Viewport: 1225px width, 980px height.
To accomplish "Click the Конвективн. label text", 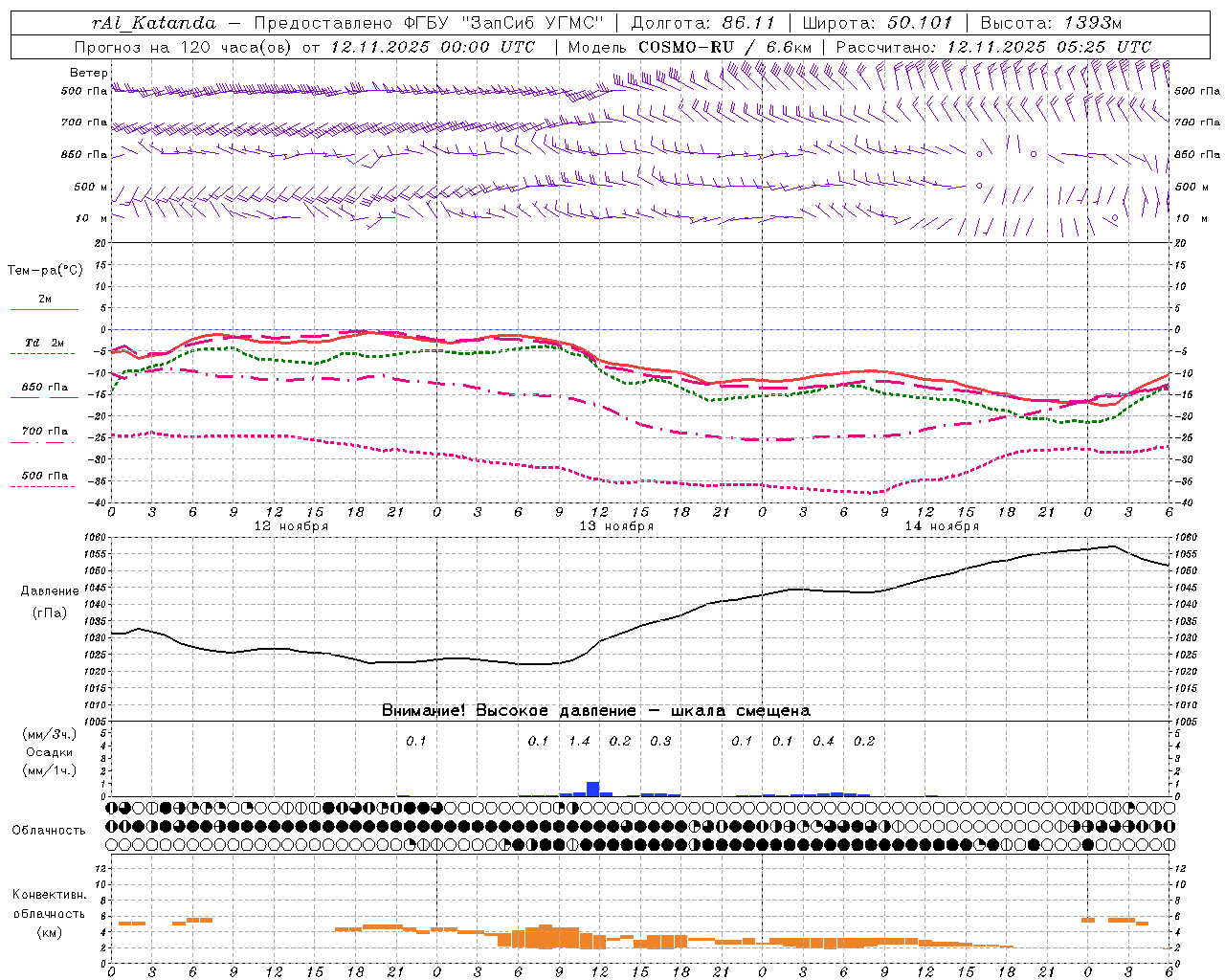I will click(x=49, y=895).
